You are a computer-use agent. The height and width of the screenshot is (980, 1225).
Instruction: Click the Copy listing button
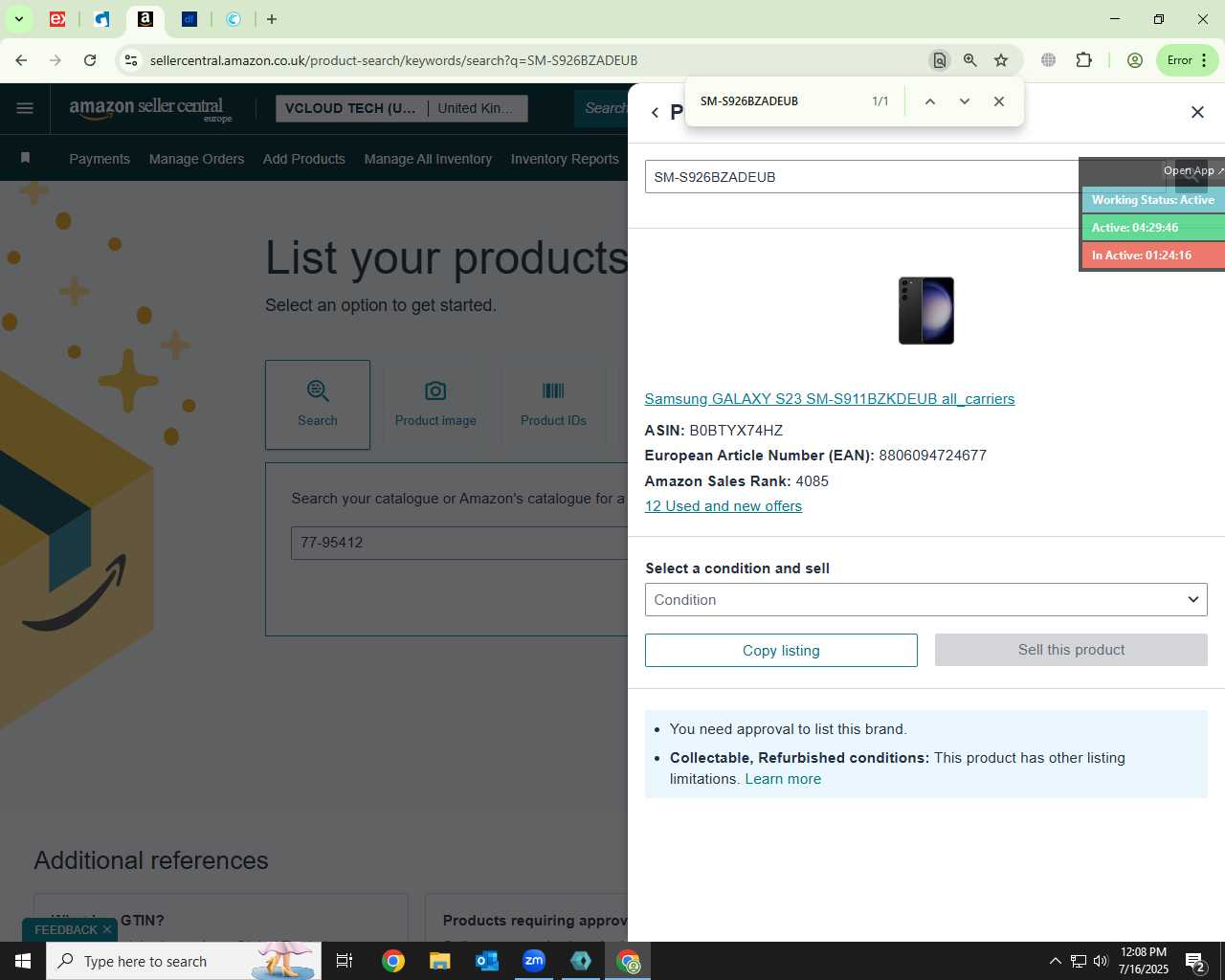click(x=781, y=651)
